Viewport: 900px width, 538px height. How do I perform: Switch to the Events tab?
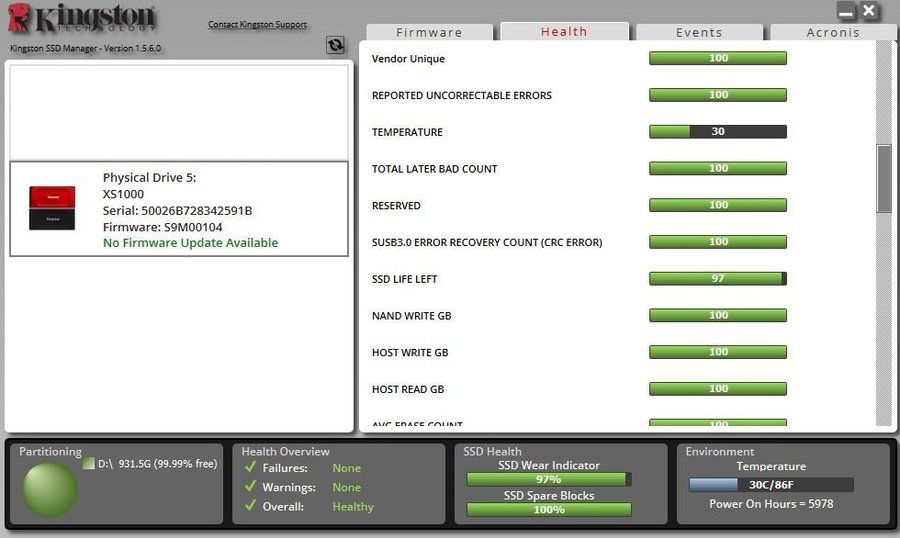click(x=699, y=32)
